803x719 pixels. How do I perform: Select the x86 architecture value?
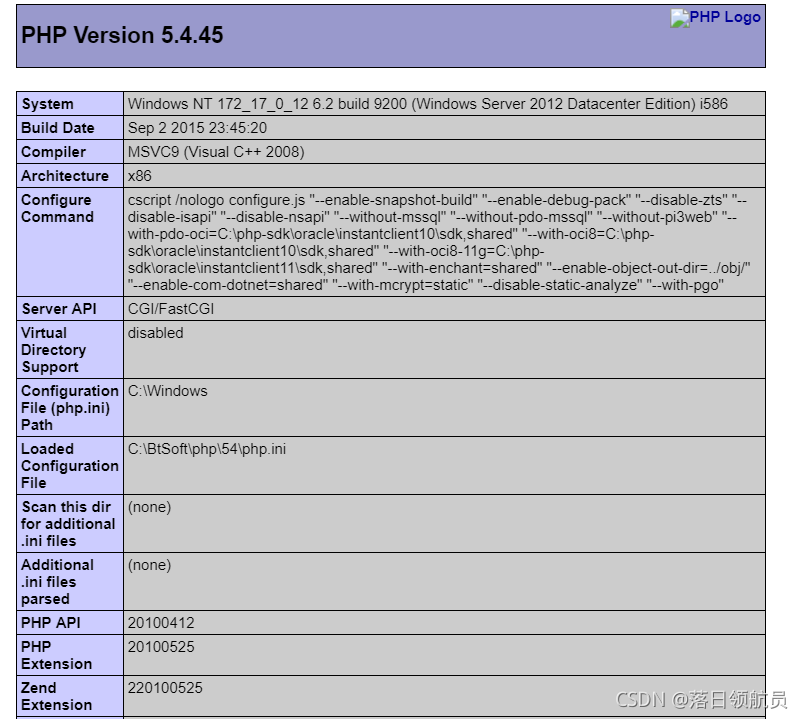click(x=140, y=176)
